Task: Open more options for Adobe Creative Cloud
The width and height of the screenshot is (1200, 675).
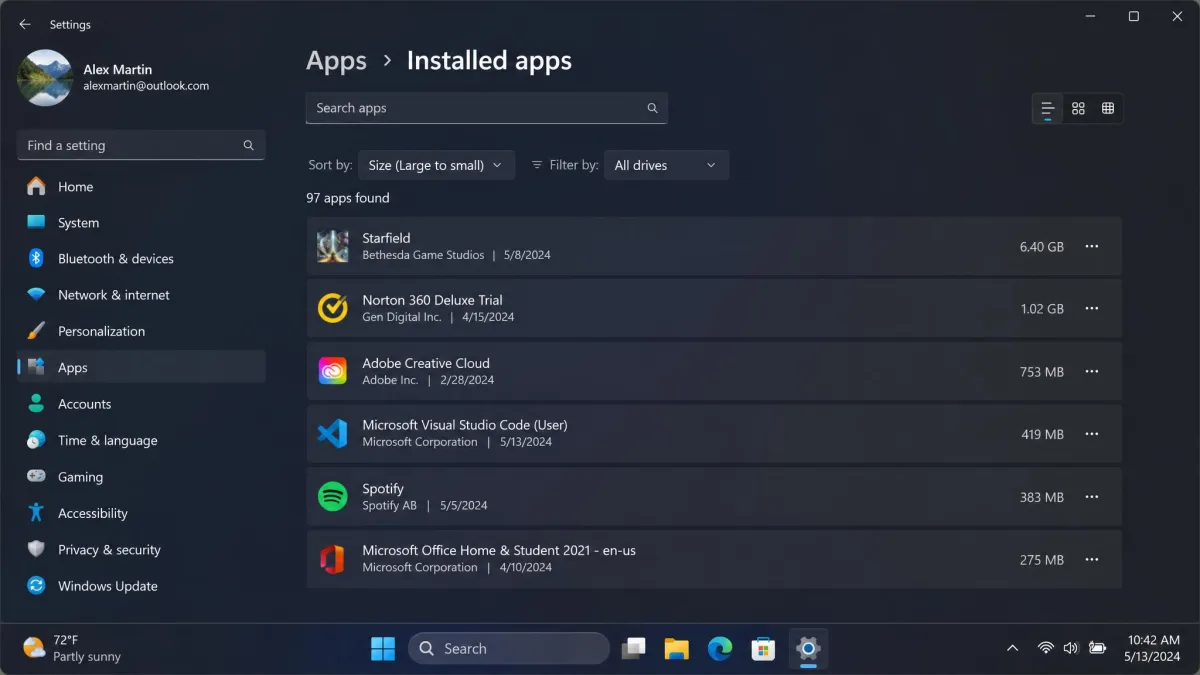Action: [1092, 371]
